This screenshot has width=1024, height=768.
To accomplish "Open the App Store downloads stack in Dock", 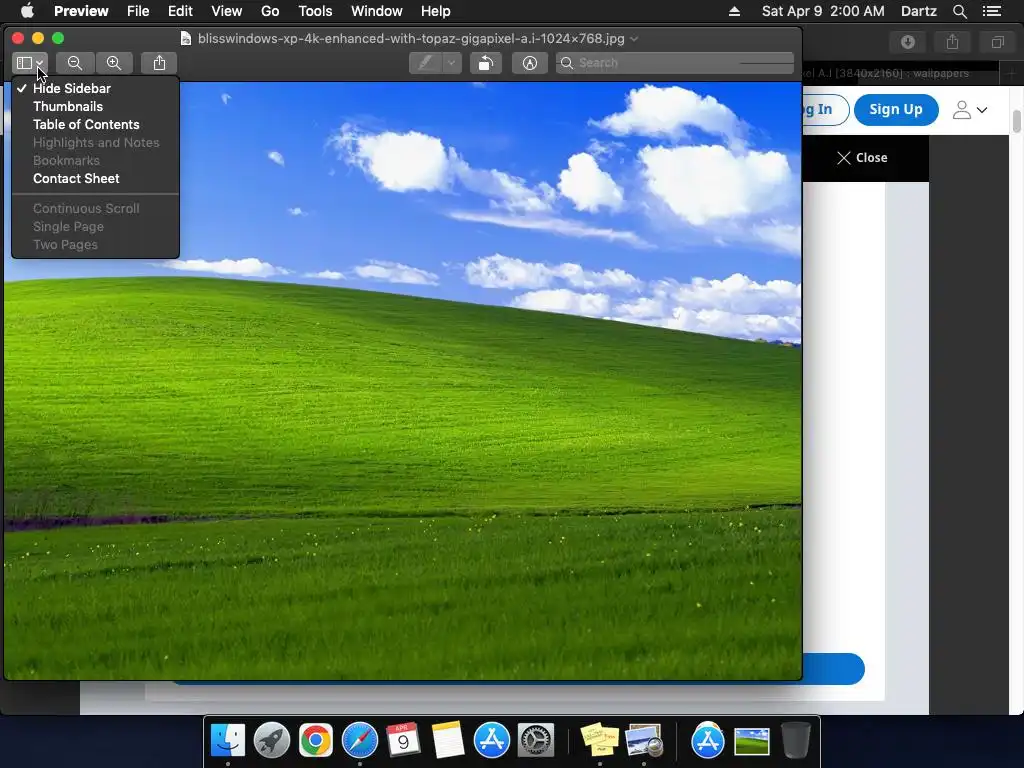I will 707,740.
